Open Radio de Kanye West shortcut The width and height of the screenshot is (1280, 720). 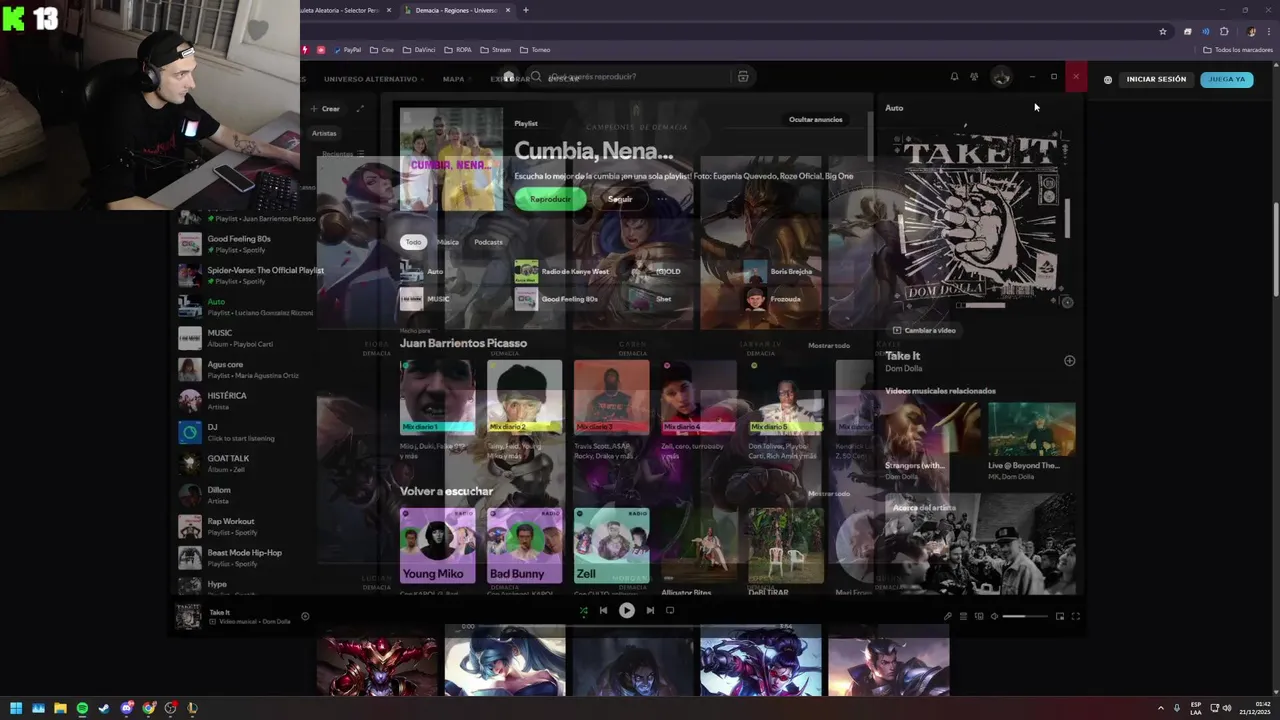(x=569, y=271)
